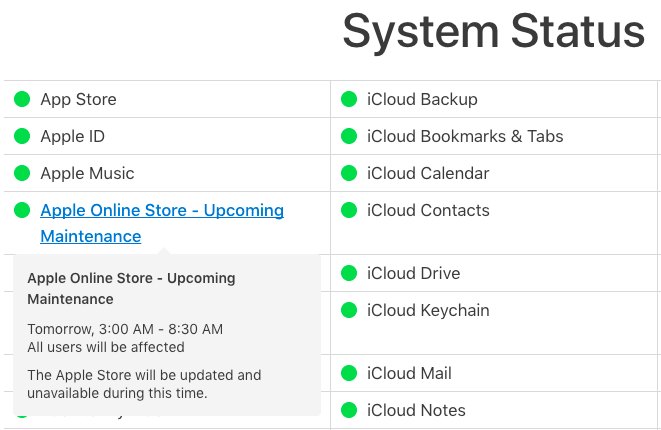Select the status dot for iCloud Bookmarks & Tabs
The height and width of the screenshot is (430, 661).
tap(349, 136)
